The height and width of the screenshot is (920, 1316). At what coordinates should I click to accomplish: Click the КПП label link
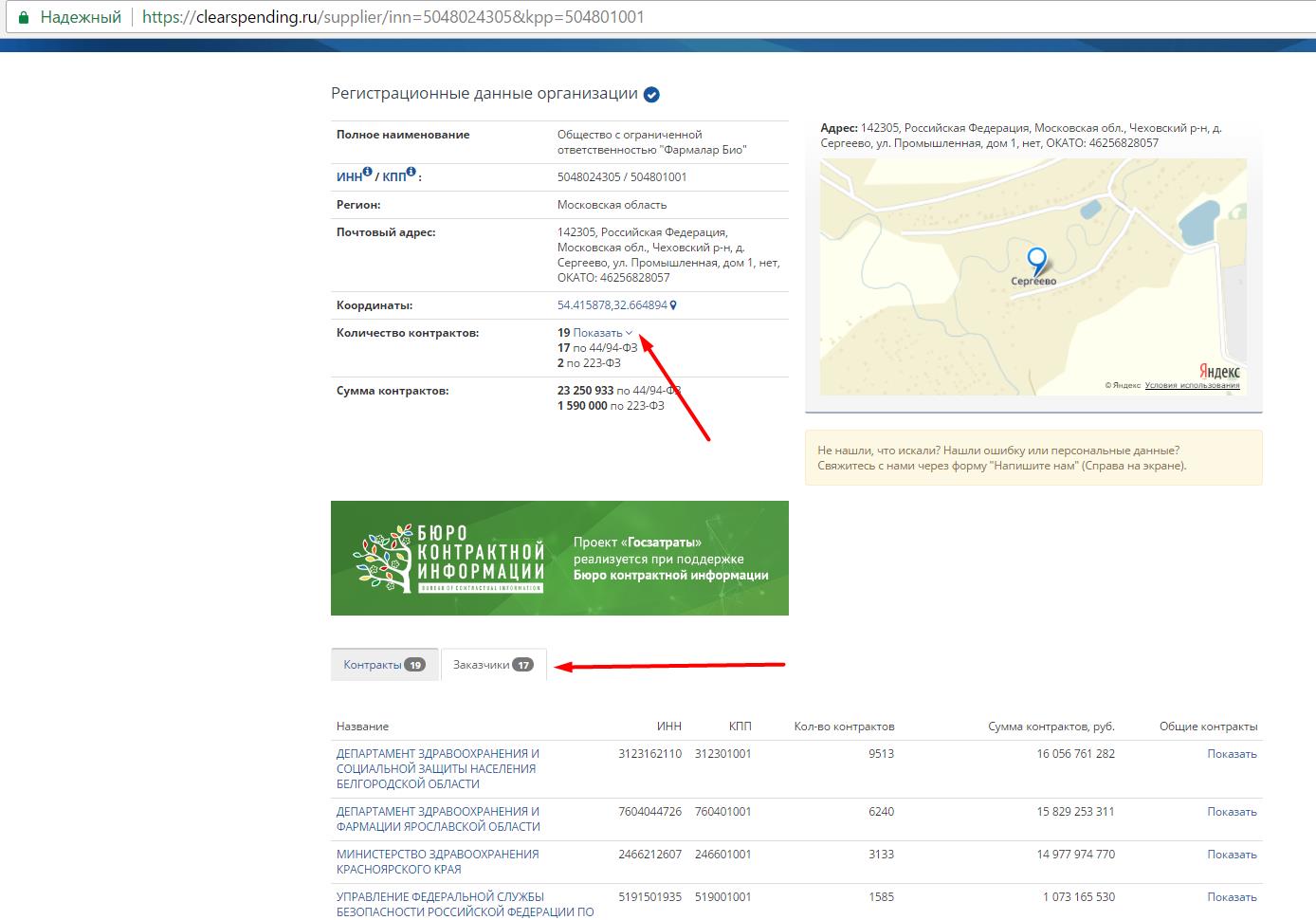(393, 177)
